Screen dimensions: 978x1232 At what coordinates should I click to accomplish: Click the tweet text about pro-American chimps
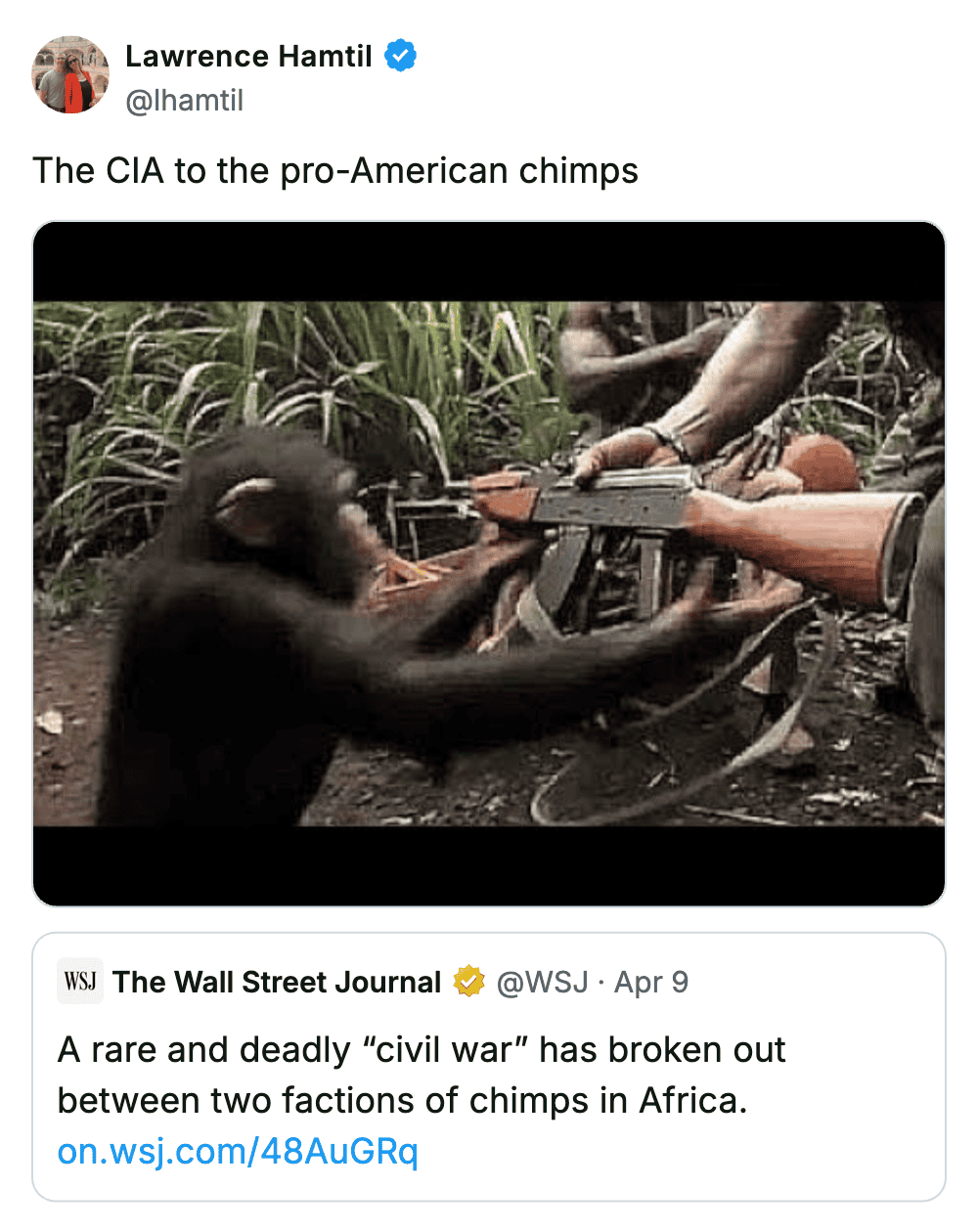click(x=335, y=170)
